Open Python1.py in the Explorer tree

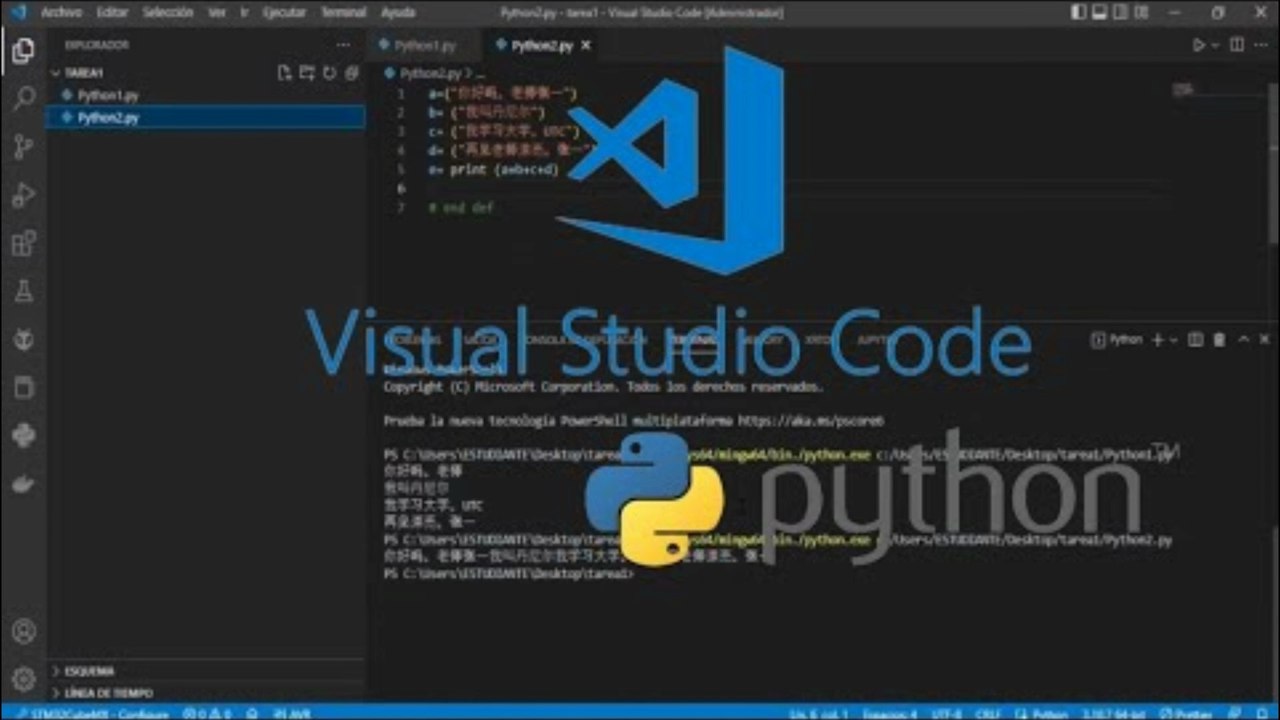(206, 95)
